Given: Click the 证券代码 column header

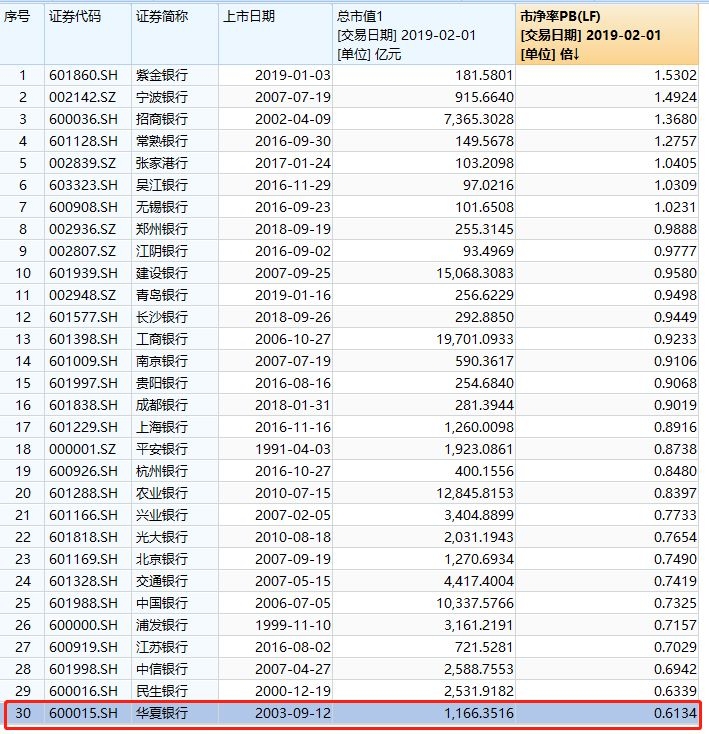Looking at the screenshot, I should click(88, 35).
